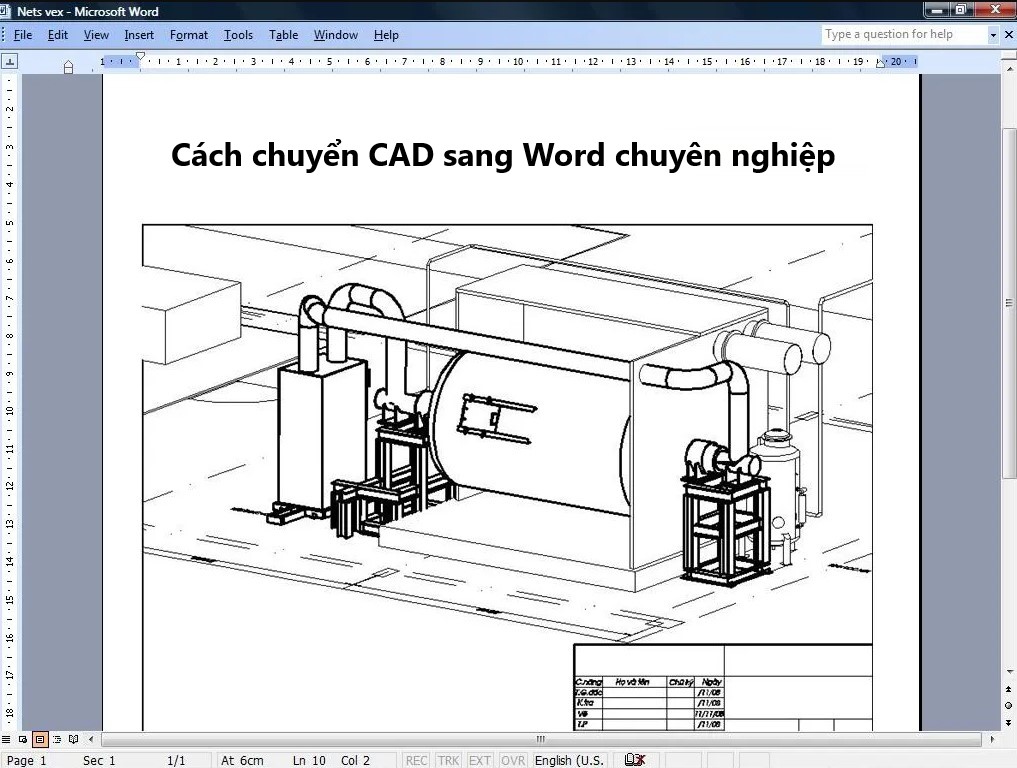
Task: Click the first-line indent marker on the ruler
Action: coord(140,56)
